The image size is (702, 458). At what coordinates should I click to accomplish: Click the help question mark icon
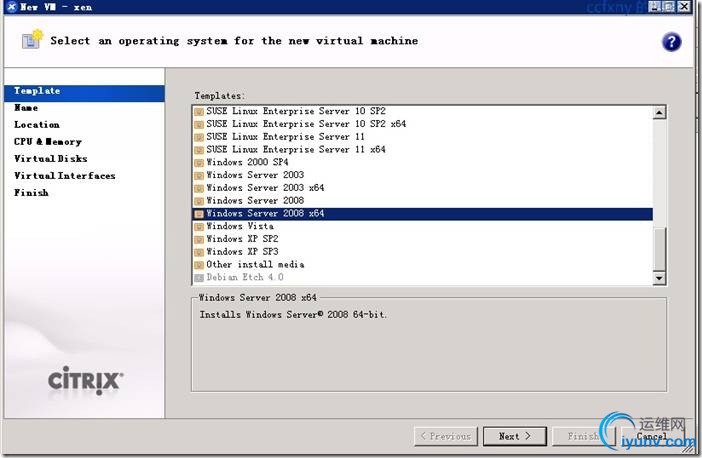[671, 42]
